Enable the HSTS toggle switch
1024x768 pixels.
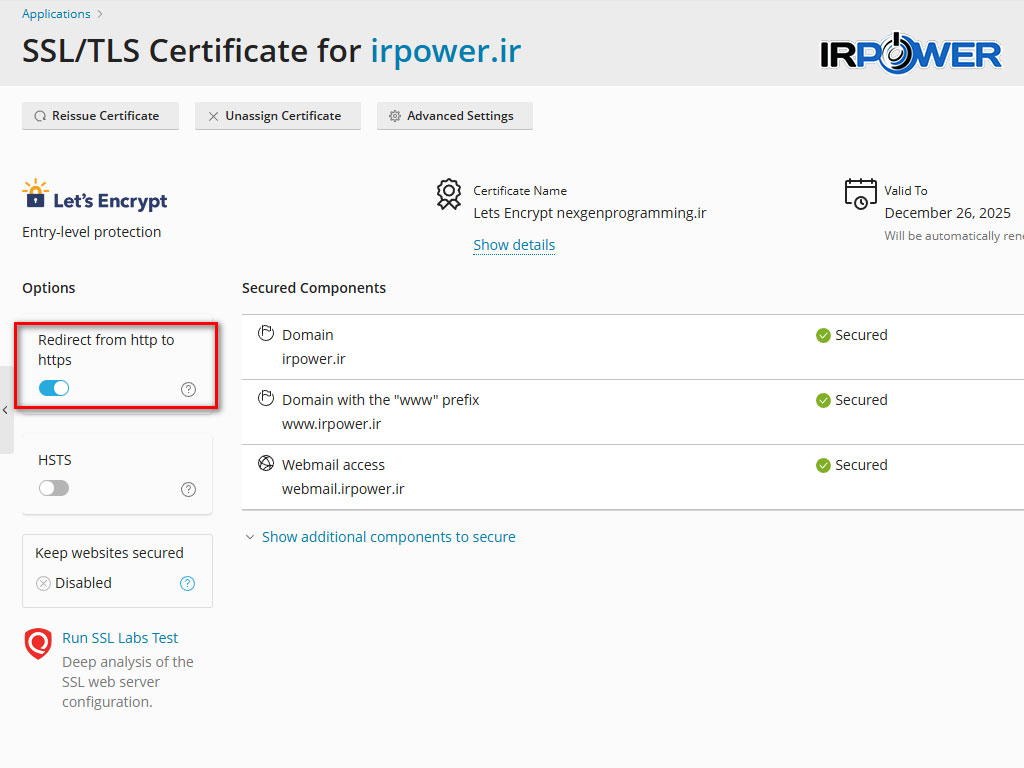click(54, 488)
